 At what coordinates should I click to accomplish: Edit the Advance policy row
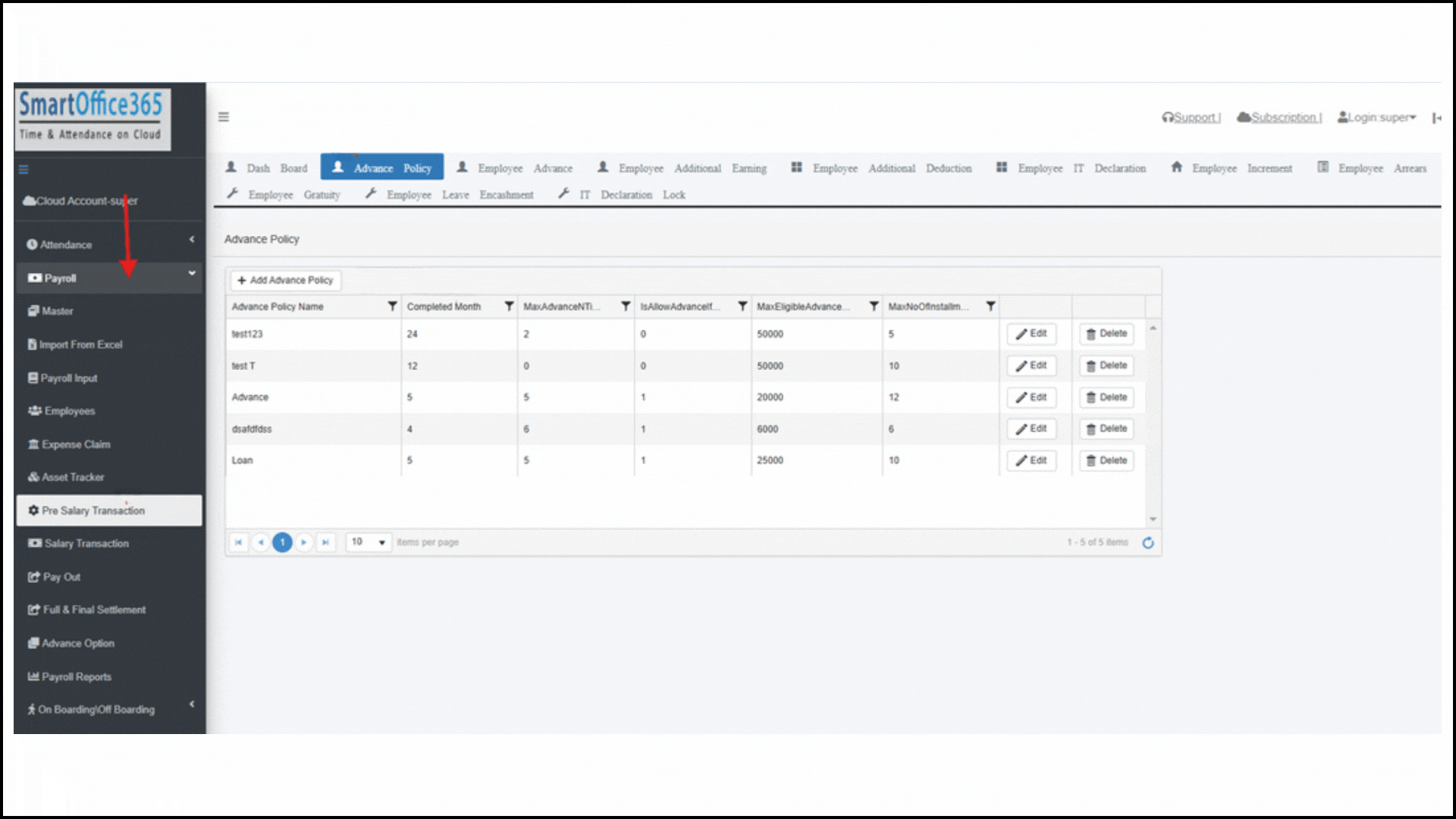click(x=1031, y=397)
